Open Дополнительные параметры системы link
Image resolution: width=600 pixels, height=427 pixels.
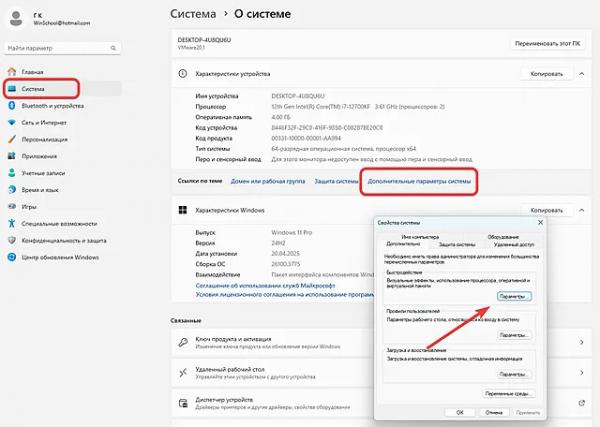tap(419, 181)
